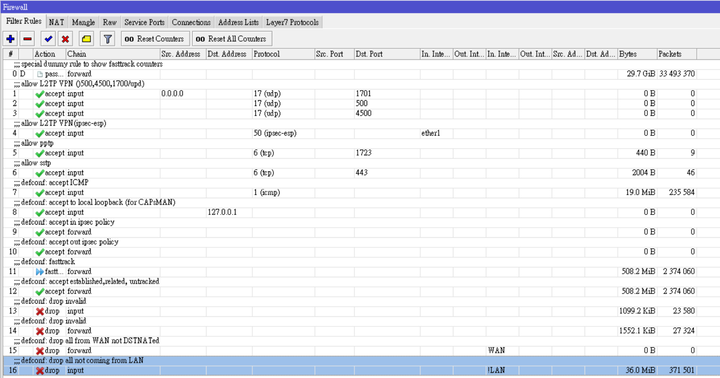
Task: Click accept icon on rule 10
Action: click(40, 252)
